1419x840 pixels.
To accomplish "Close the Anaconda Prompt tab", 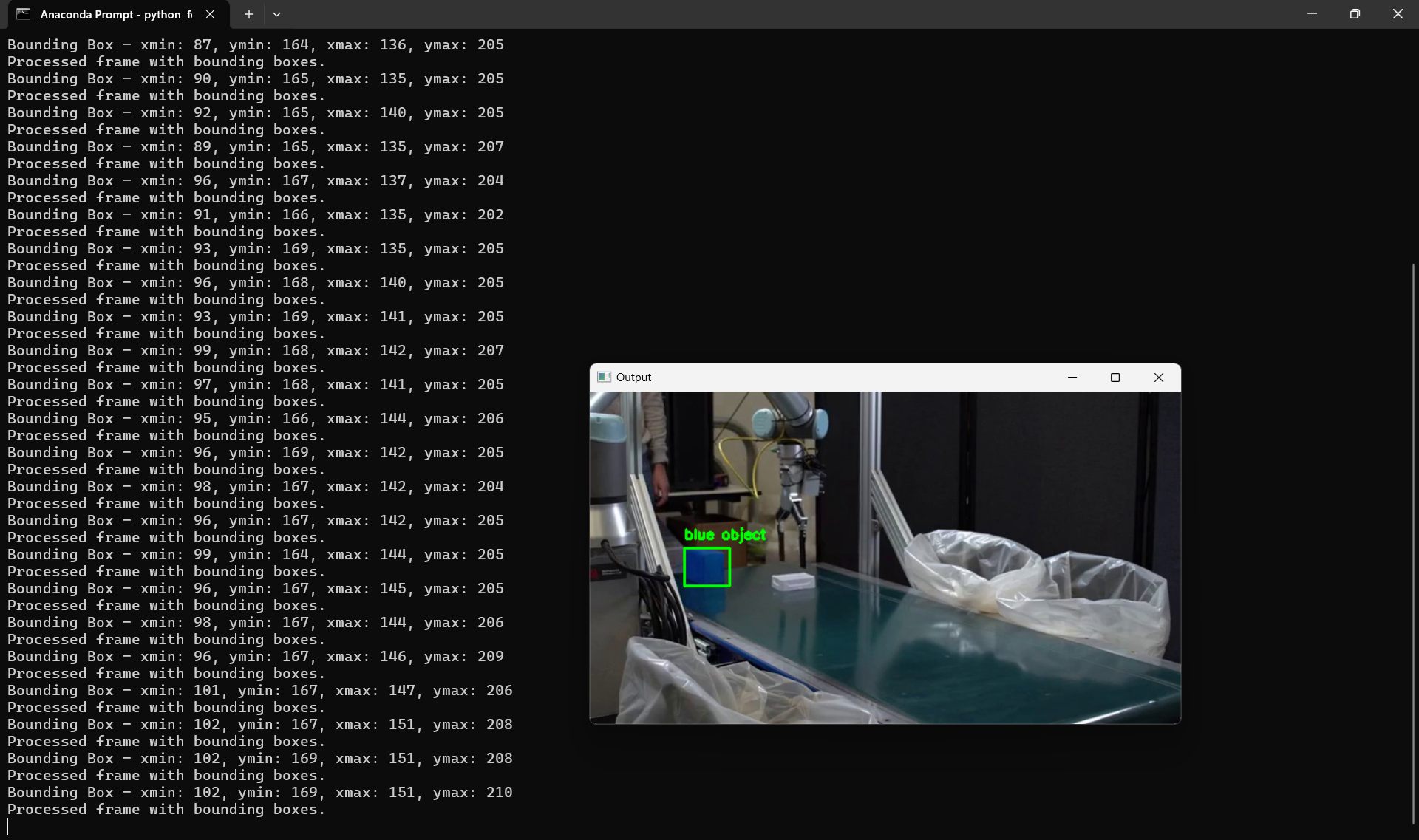I will tap(210, 14).
